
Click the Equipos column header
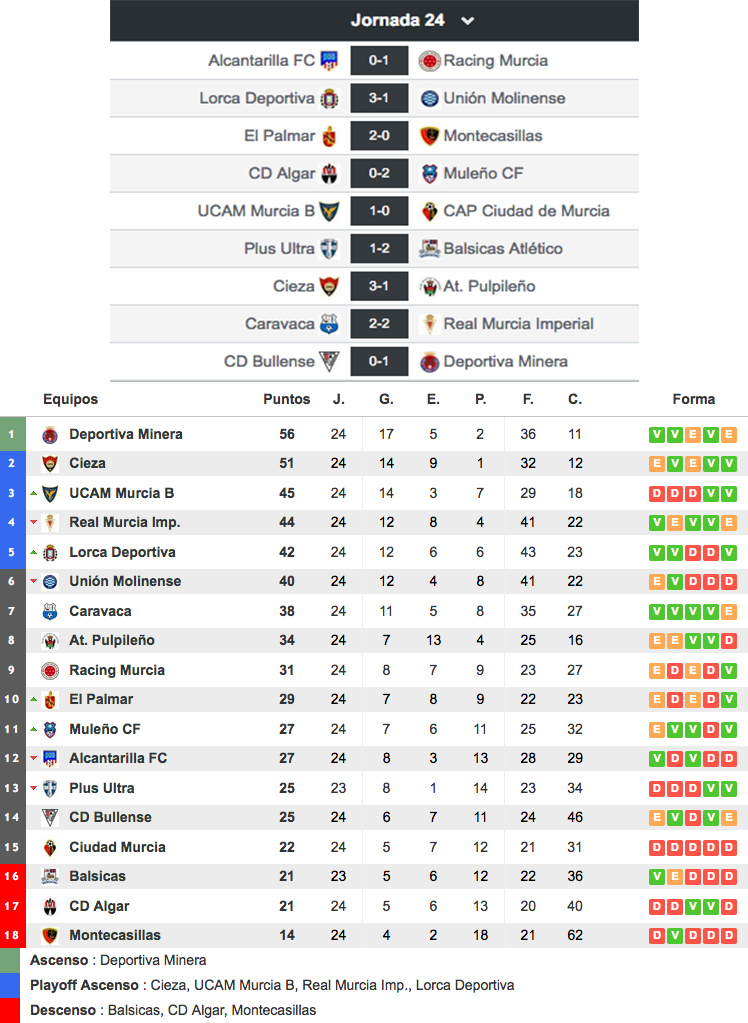[x=70, y=399]
